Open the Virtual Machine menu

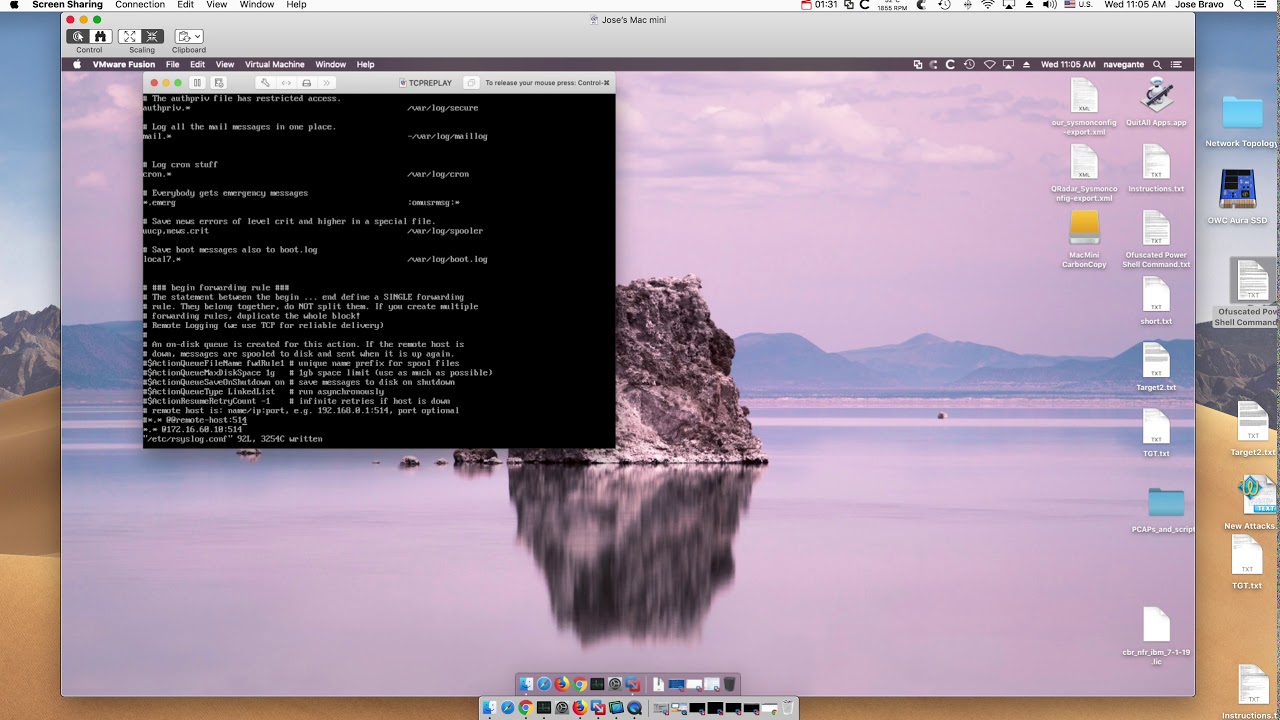pyautogui.click(x=275, y=65)
